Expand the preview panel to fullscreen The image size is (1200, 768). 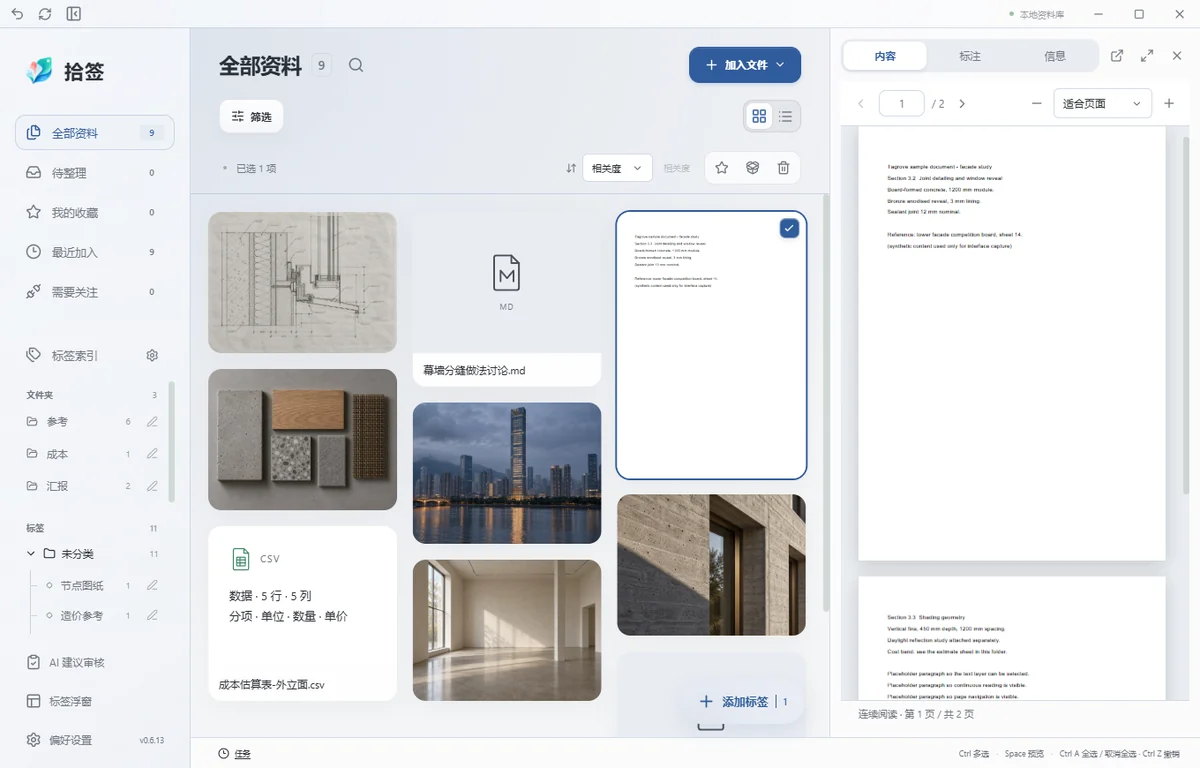point(1147,56)
